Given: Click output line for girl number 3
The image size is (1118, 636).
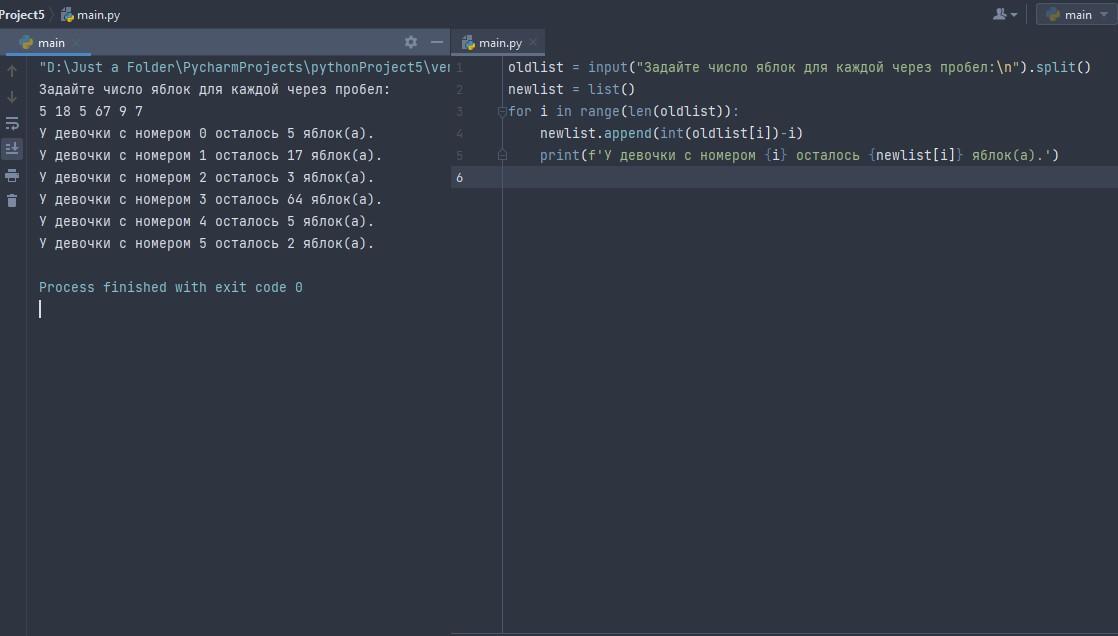Looking at the screenshot, I should coord(210,200).
